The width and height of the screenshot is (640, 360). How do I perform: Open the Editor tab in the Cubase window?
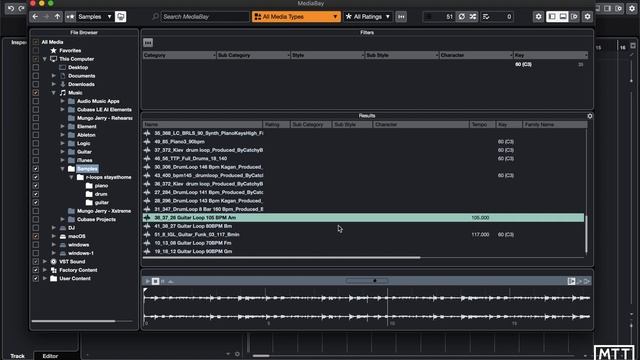50,356
